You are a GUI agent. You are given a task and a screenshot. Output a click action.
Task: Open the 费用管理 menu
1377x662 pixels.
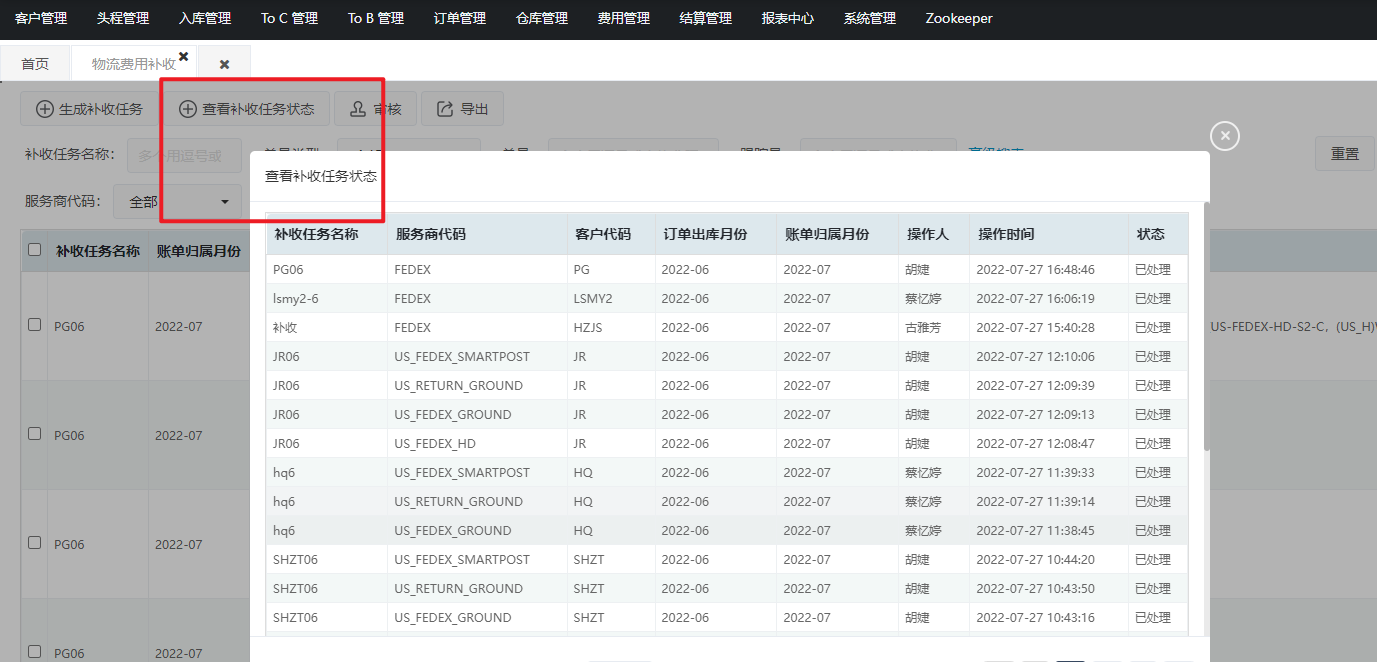click(x=624, y=18)
